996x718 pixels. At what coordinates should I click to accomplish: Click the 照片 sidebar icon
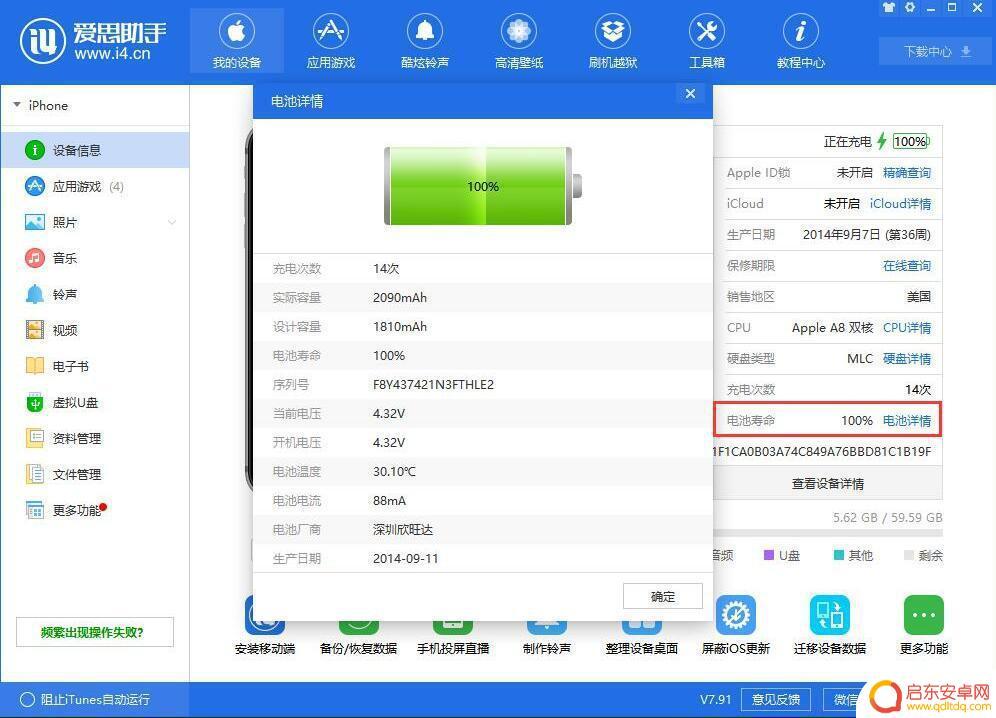point(35,222)
